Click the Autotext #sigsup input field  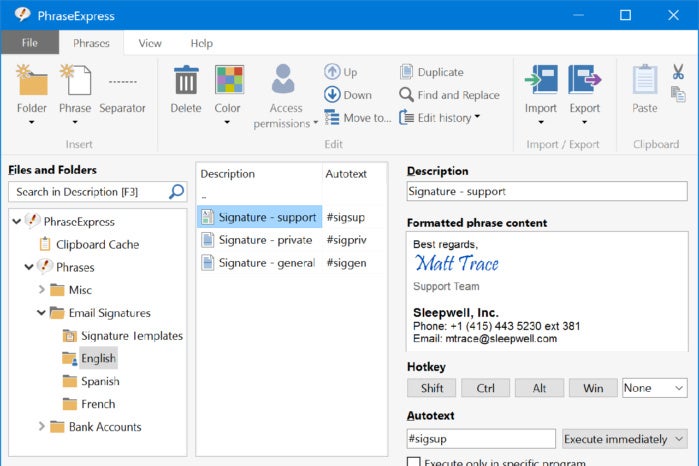pos(481,439)
